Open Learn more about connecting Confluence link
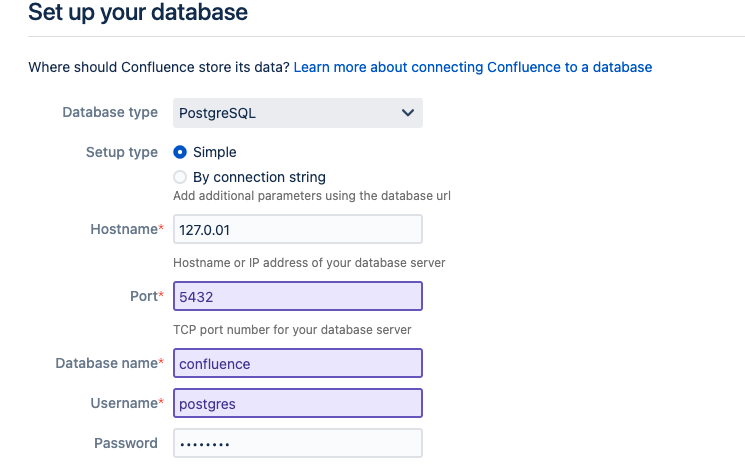This screenshot has height=474, width=745. pyautogui.click(x=473, y=67)
